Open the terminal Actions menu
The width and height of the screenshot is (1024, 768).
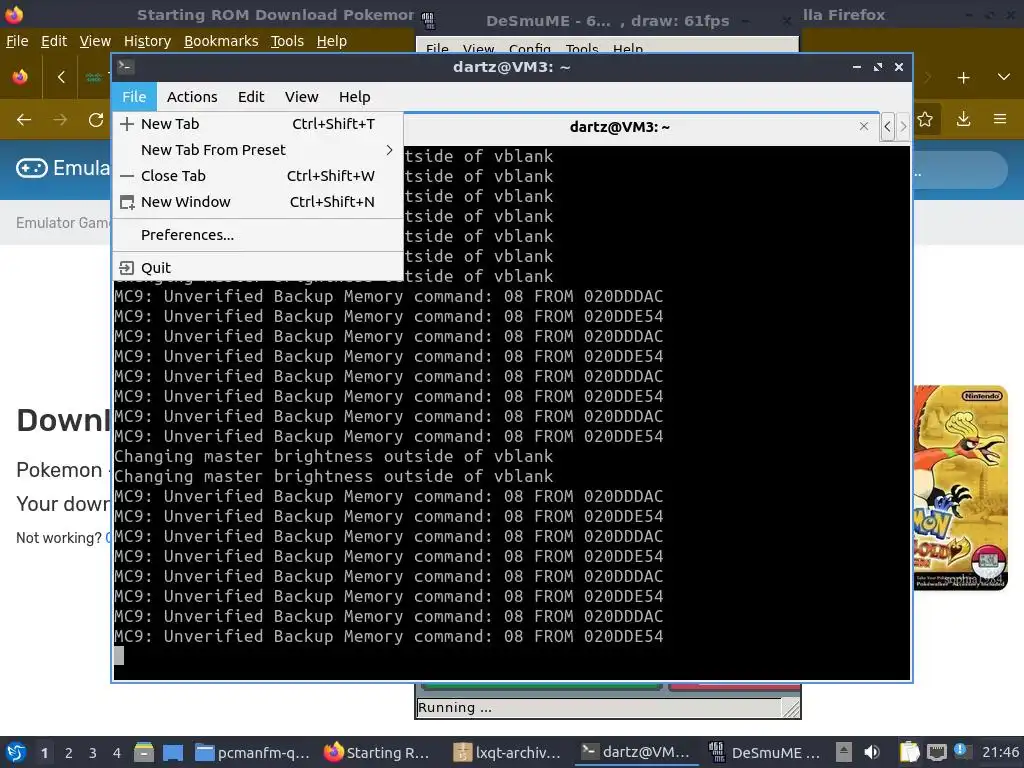coord(192,97)
